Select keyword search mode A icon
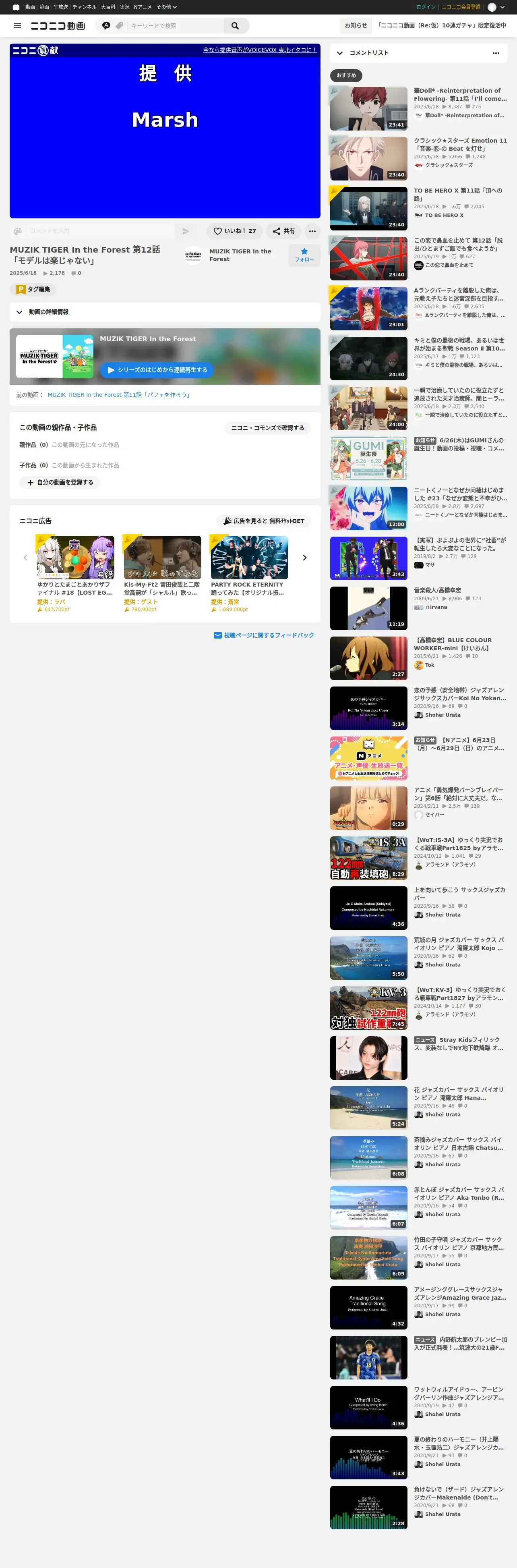Image resolution: width=517 pixels, height=1568 pixels. pyautogui.click(x=106, y=25)
